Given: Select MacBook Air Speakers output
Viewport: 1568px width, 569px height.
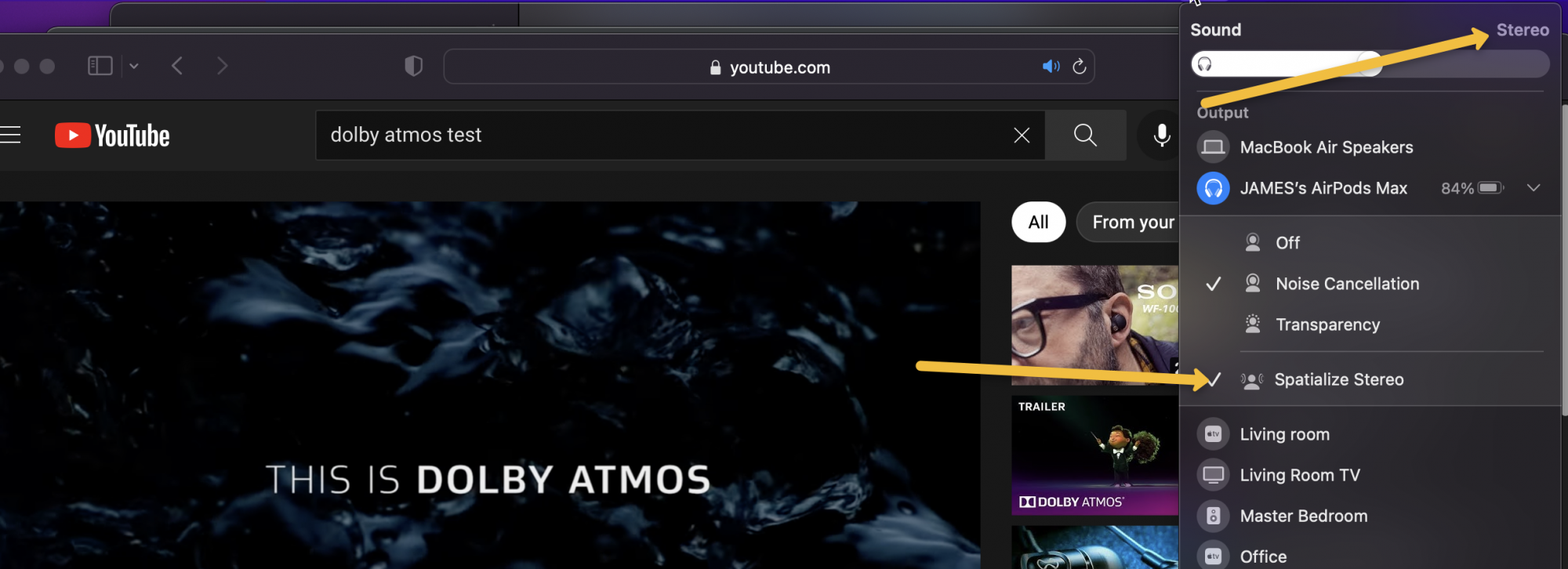Looking at the screenshot, I should [1370, 147].
